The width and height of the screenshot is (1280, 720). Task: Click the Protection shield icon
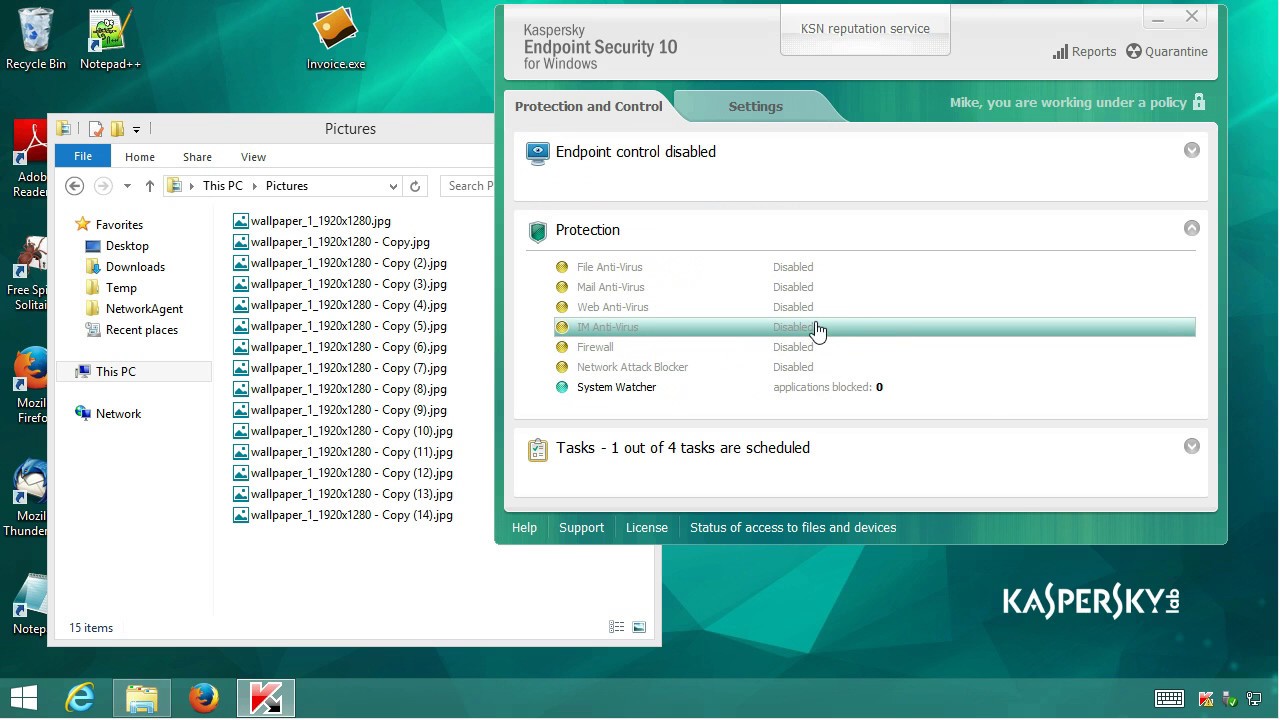pyautogui.click(x=538, y=232)
